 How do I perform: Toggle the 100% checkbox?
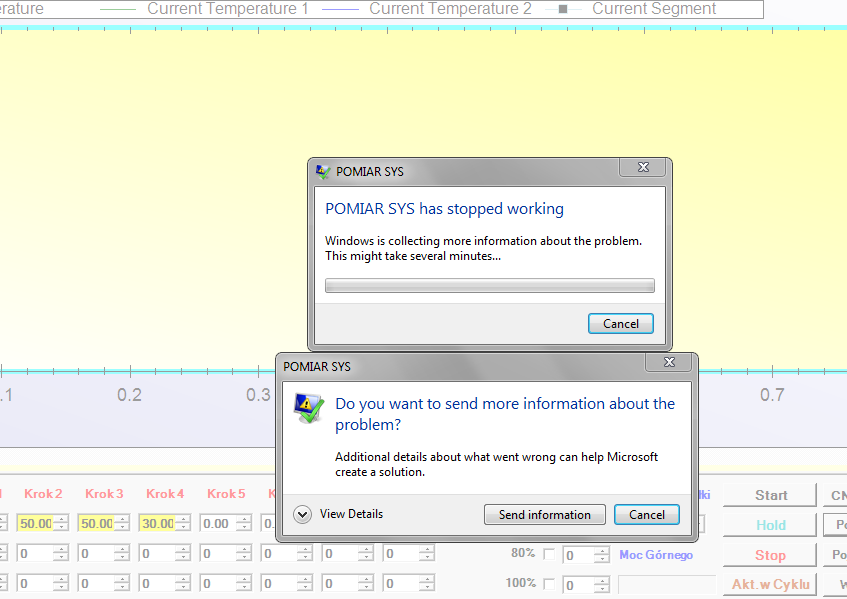(x=549, y=584)
